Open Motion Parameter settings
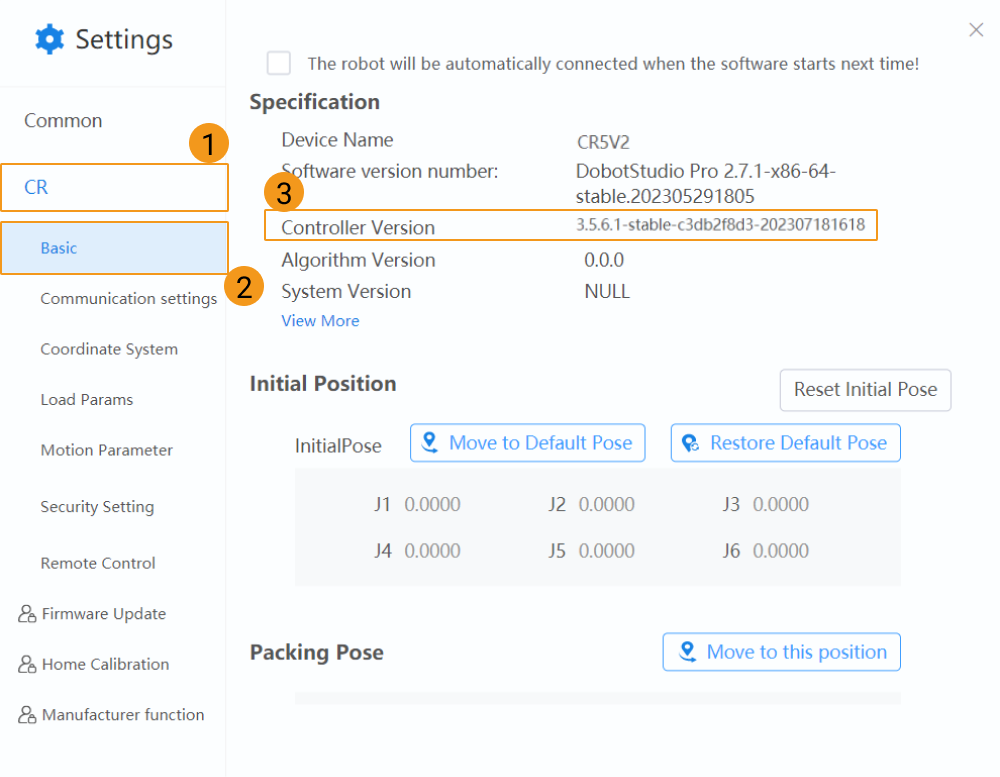1000x777 pixels. pos(106,450)
